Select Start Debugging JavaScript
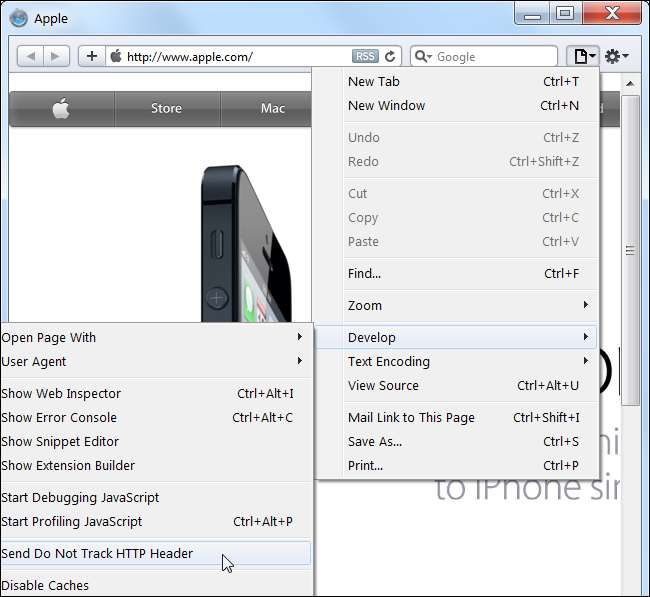650x597 pixels. [155, 498]
